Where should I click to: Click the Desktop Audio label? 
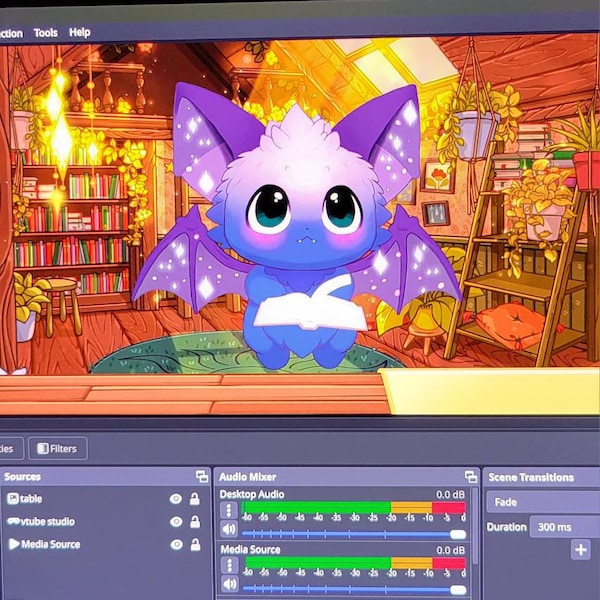tap(252, 494)
